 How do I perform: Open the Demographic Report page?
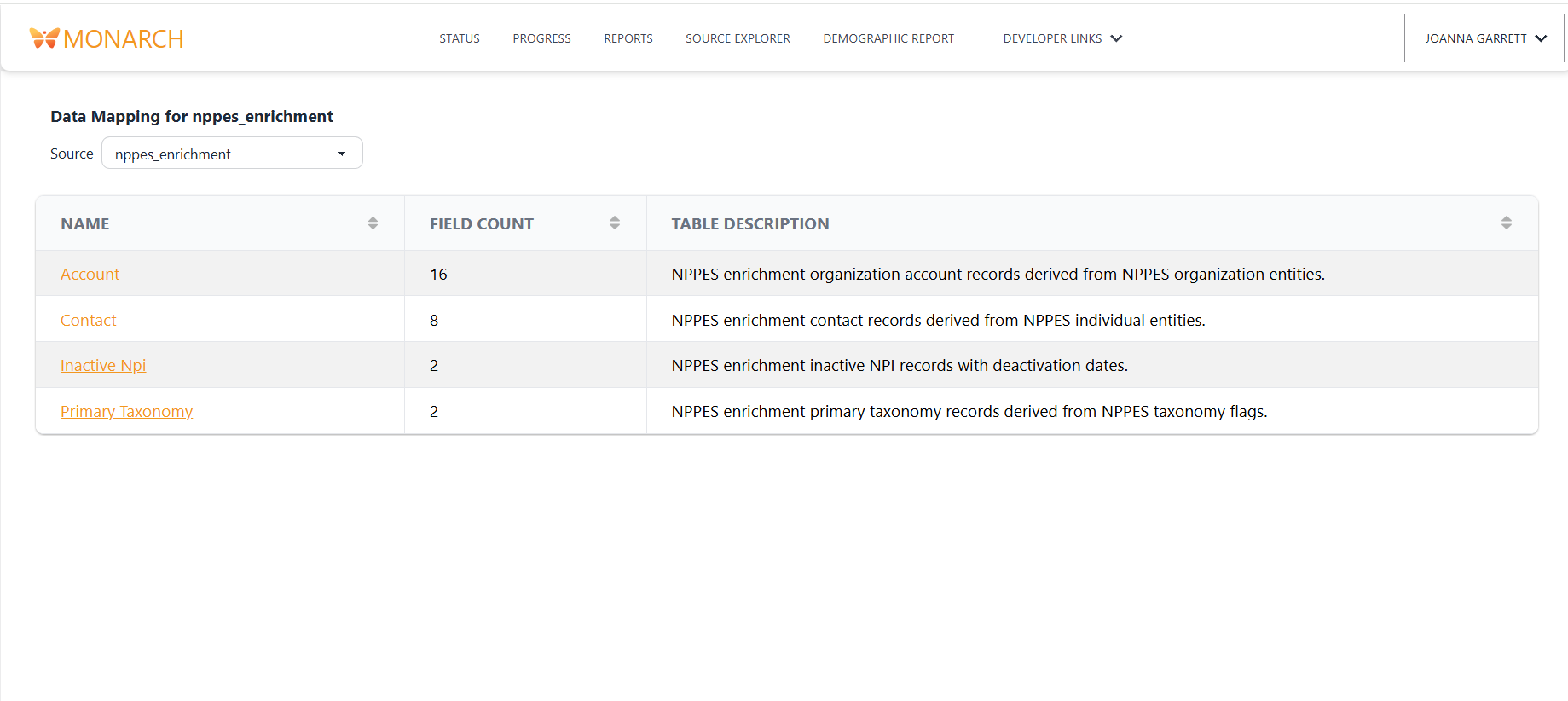coord(888,38)
